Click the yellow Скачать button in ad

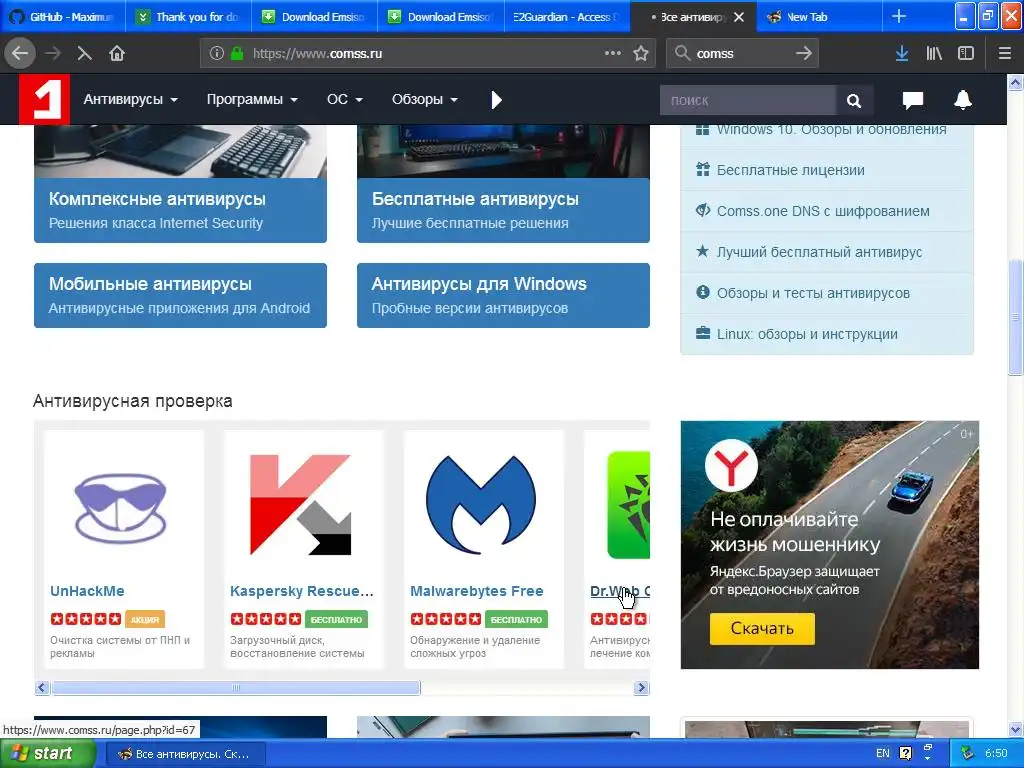(x=762, y=628)
